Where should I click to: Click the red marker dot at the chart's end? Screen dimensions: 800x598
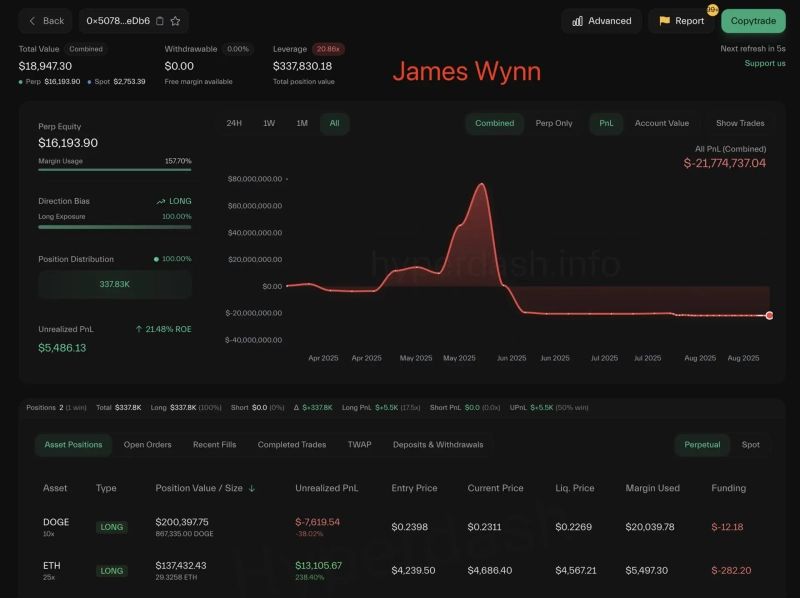(x=768, y=314)
